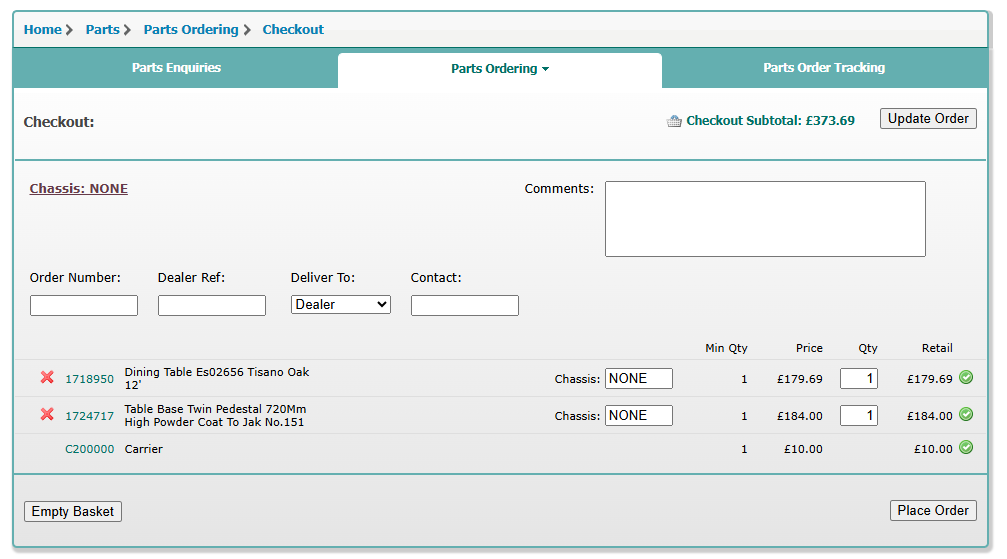This screenshot has height=559, width=1007.
Task: Focus the Dealer Ref field
Action: (x=212, y=305)
